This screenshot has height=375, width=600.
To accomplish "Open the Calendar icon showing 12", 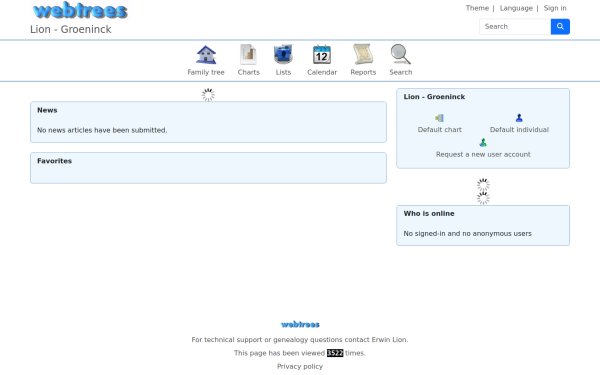I will point(322,54).
